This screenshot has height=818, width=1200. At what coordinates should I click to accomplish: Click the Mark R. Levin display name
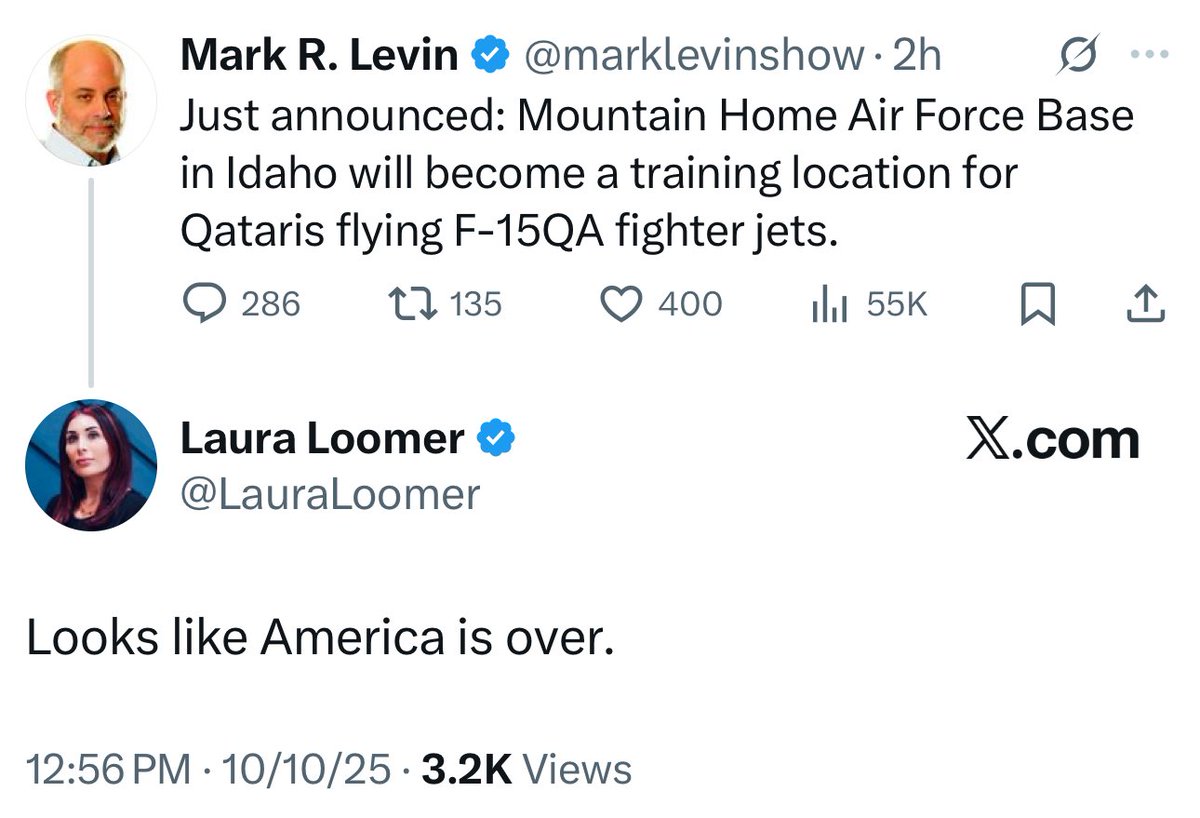319,57
